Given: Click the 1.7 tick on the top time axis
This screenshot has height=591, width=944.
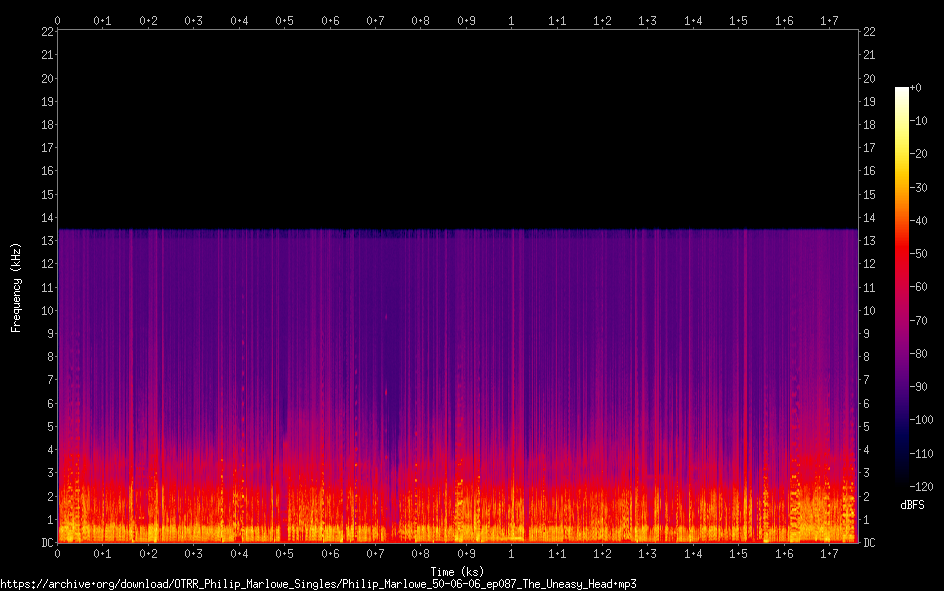Looking at the screenshot, I should 829,20.
